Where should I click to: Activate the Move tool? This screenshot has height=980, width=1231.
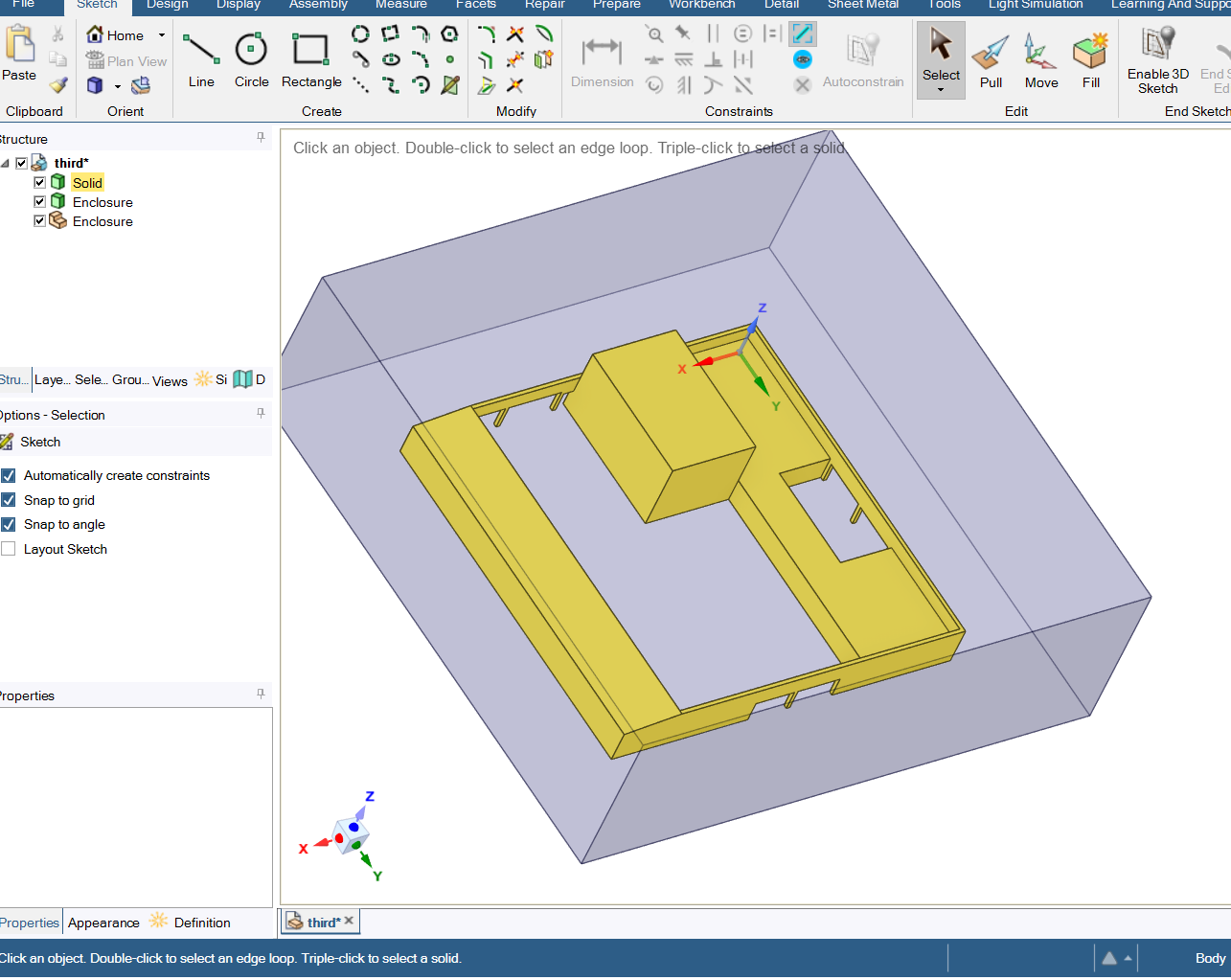[1040, 60]
